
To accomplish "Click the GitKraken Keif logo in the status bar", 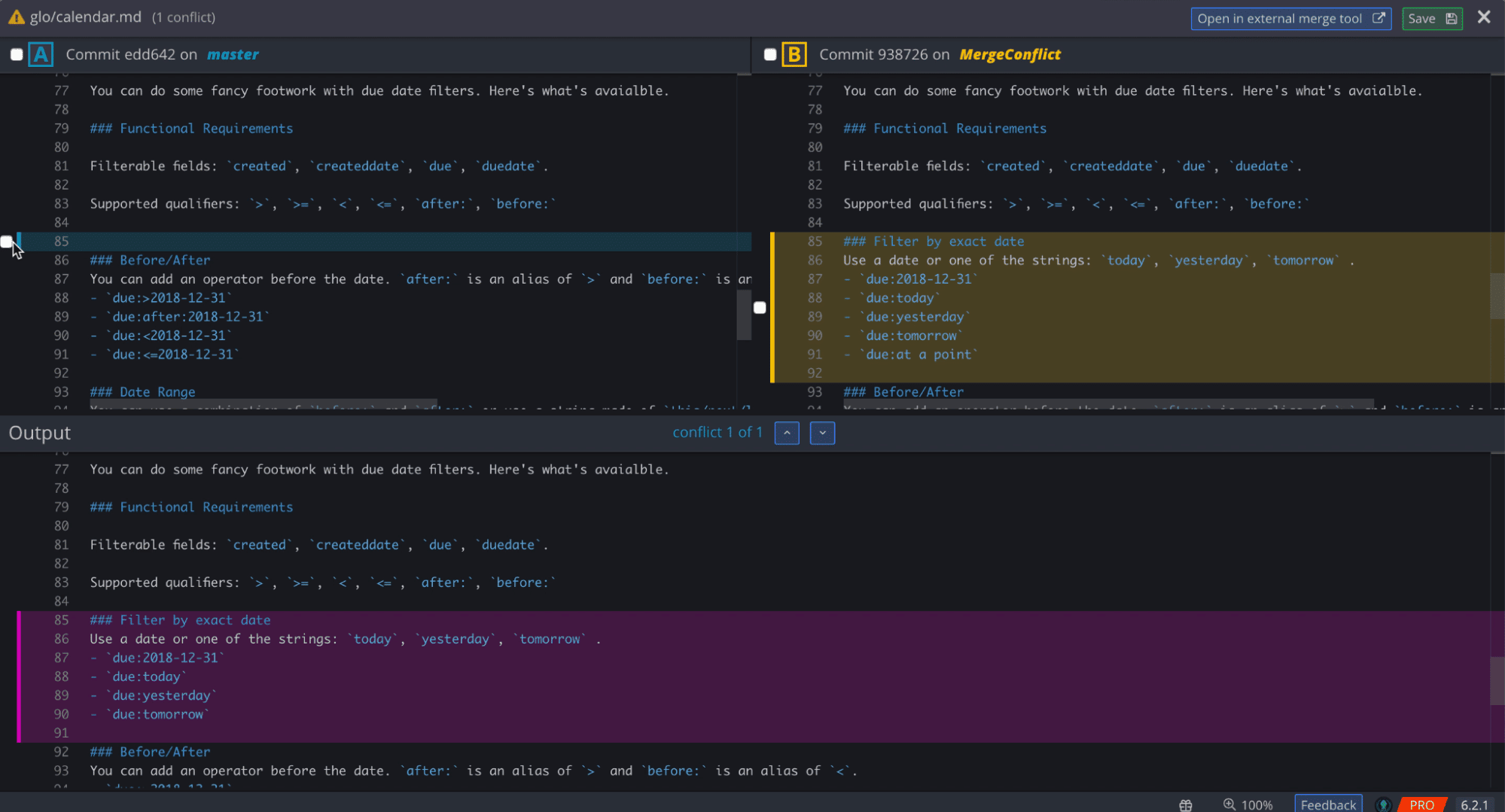I will 1385,804.
